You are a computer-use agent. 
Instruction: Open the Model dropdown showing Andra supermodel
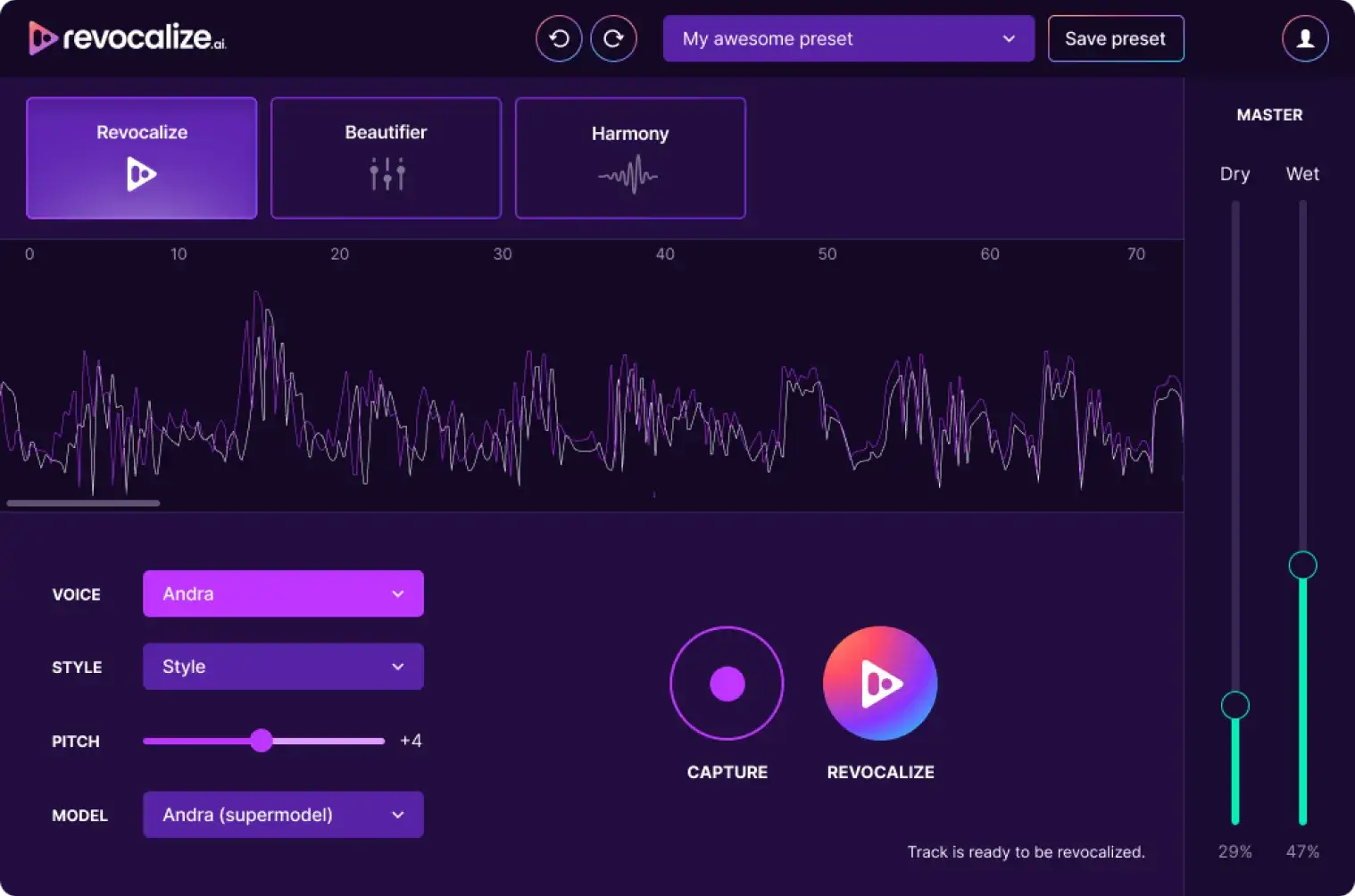(x=283, y=814)
